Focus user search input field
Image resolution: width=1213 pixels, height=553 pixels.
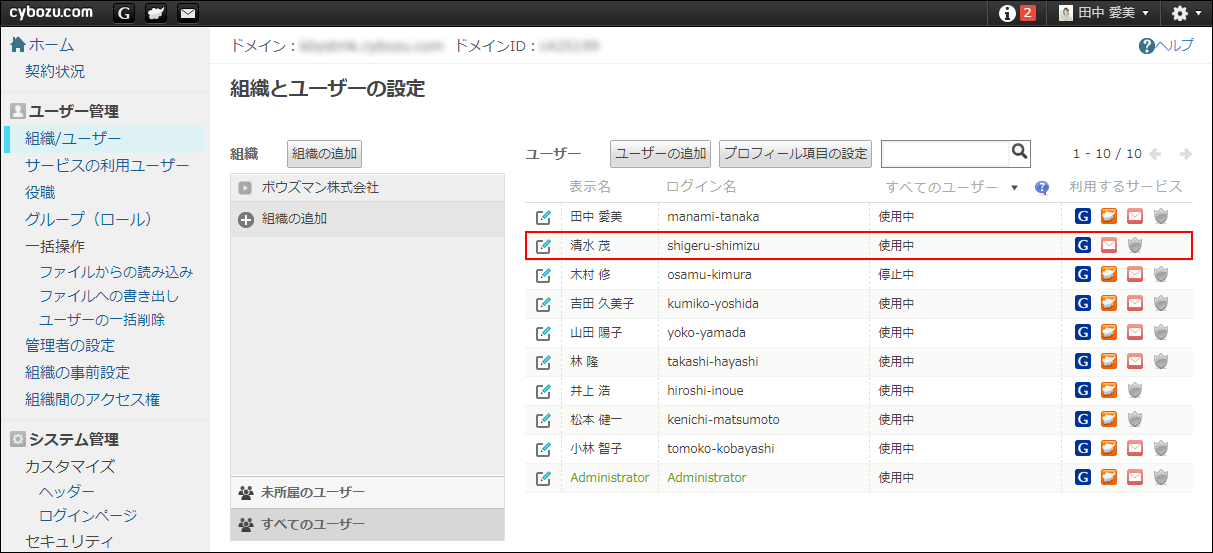[945, 153]
